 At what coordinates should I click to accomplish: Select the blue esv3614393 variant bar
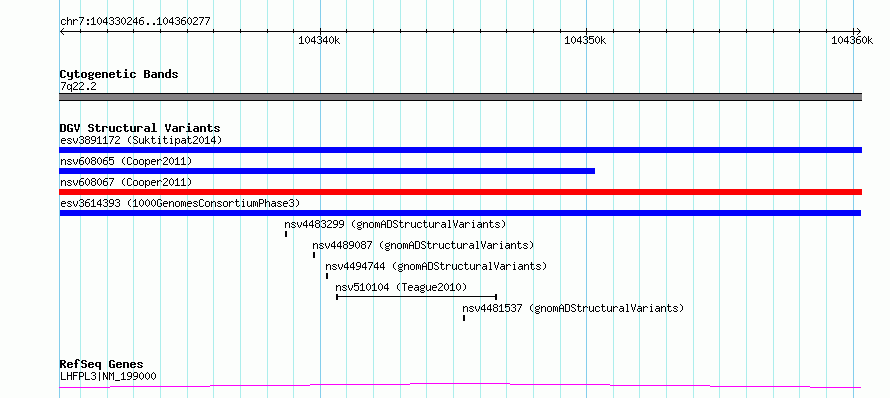(x=460, y=213)
